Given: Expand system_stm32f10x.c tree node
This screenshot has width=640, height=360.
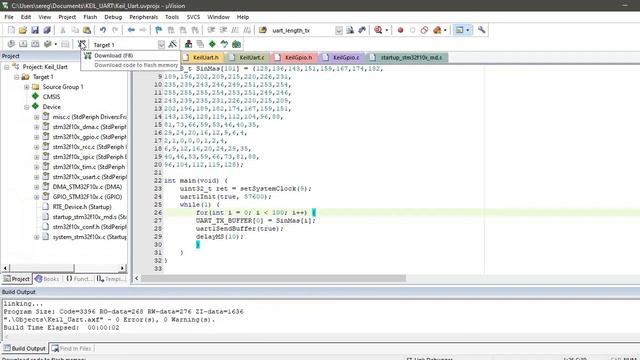Looking at the screenshot, I should (x=37, y=237).
